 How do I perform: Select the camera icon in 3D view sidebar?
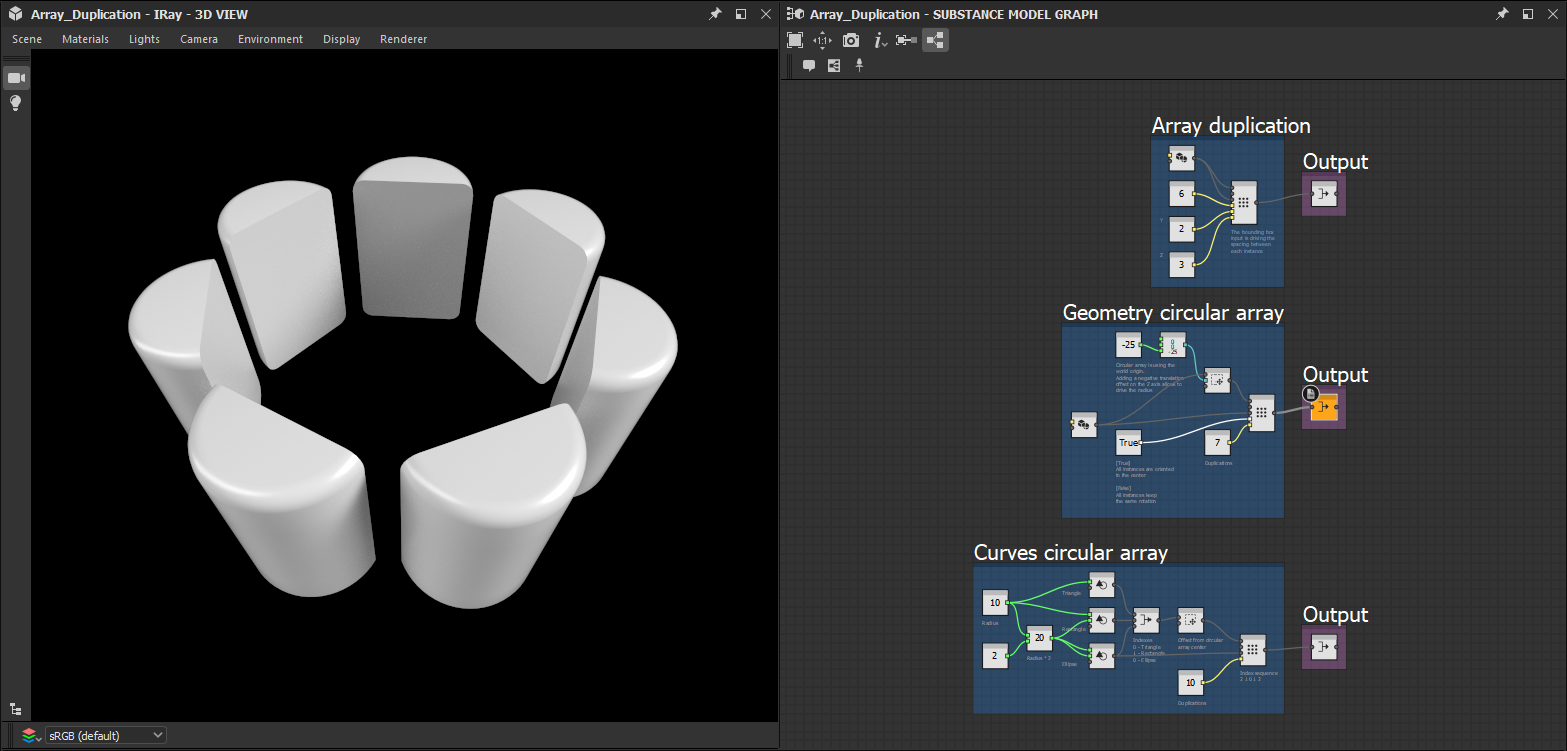point(15,77)
